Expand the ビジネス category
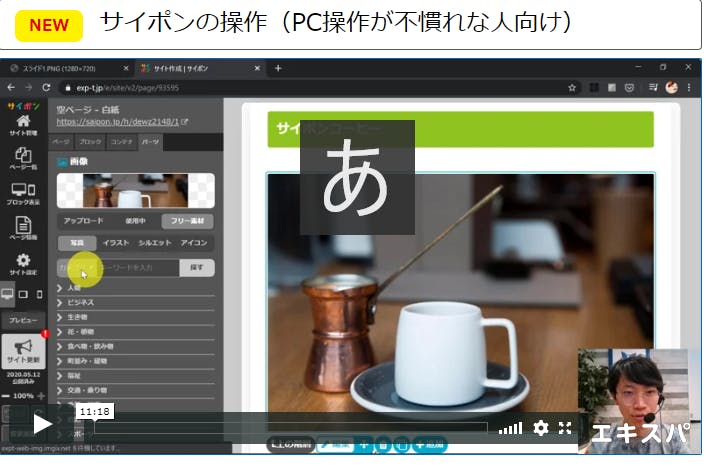Screen dimensions: 708x468 [80, 302]
